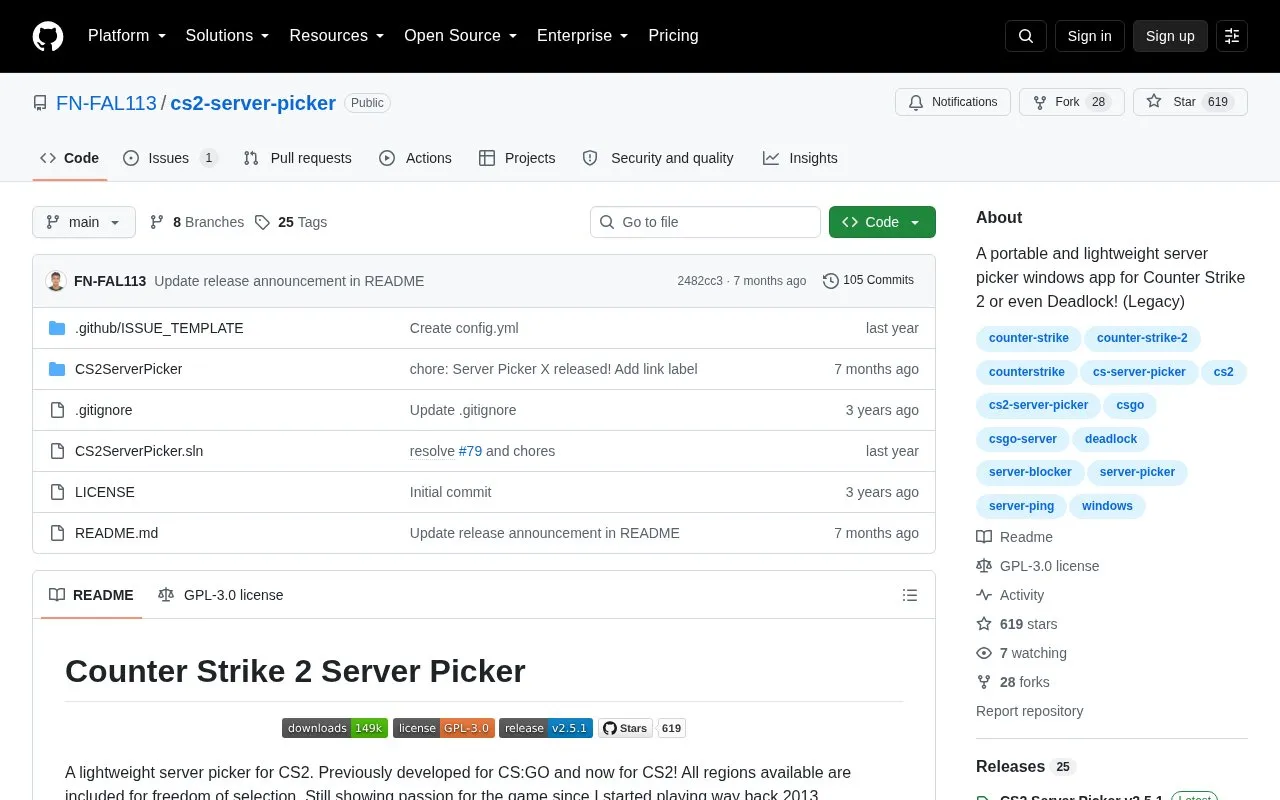Open the Security and quality tab
Viewport: 1280px width, 800px height.
(x=658, y=158)
